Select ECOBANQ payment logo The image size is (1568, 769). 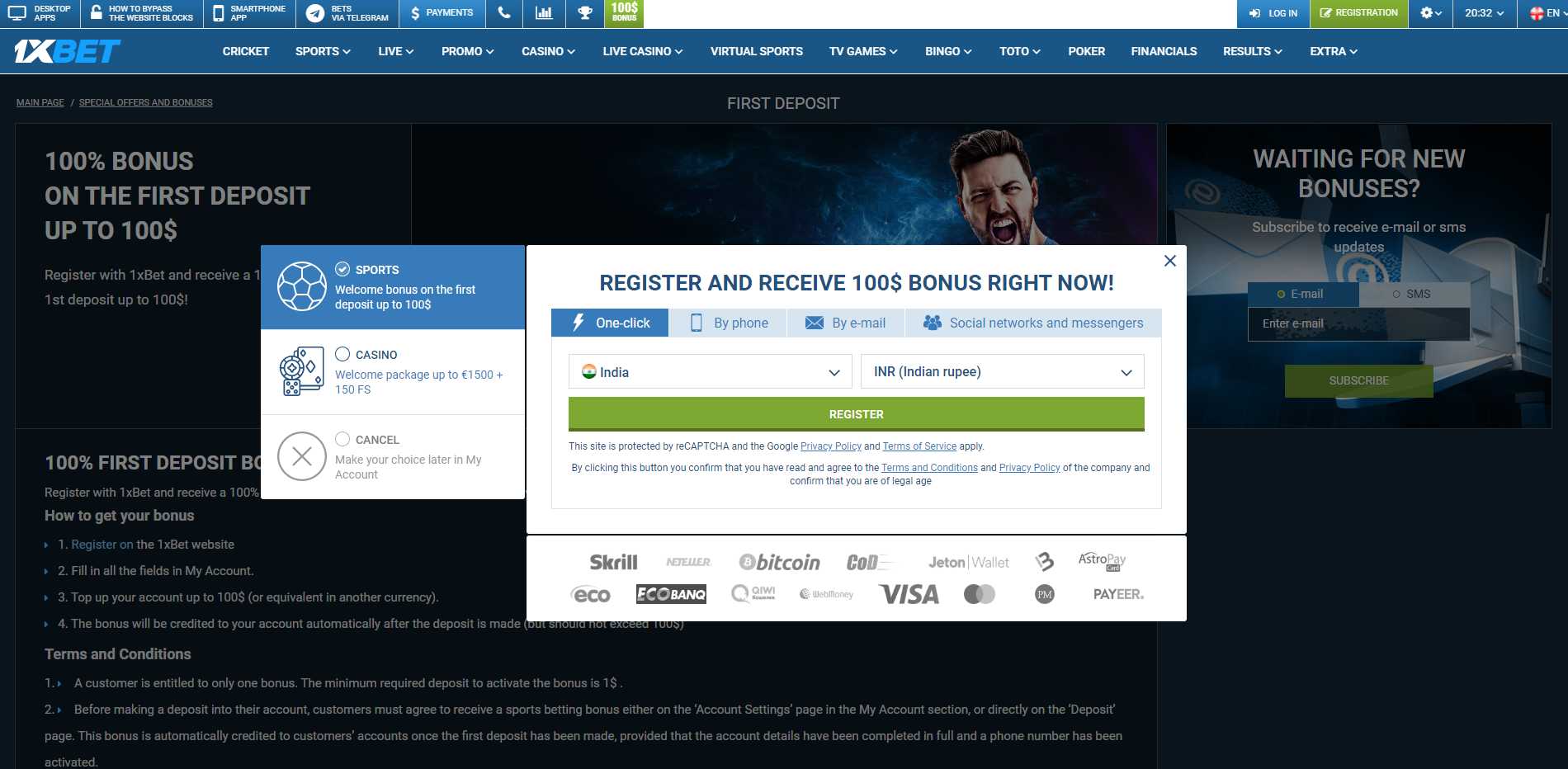(x=671, y=594)
